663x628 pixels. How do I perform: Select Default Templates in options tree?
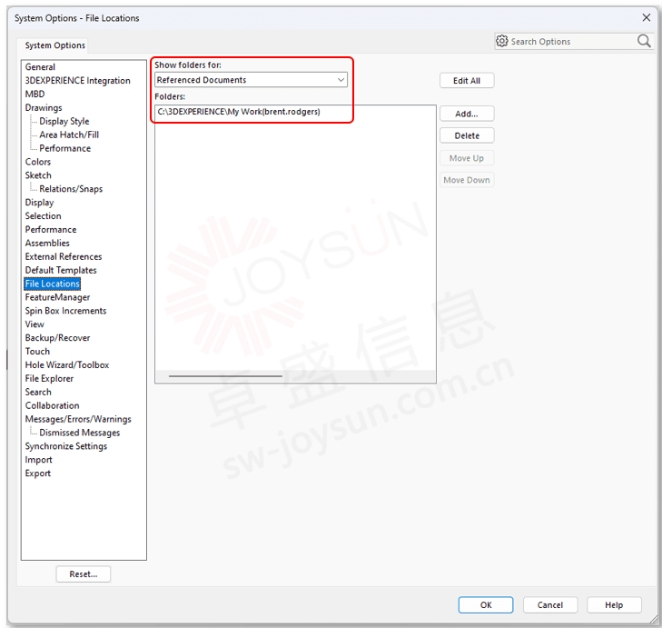[61, 270]
